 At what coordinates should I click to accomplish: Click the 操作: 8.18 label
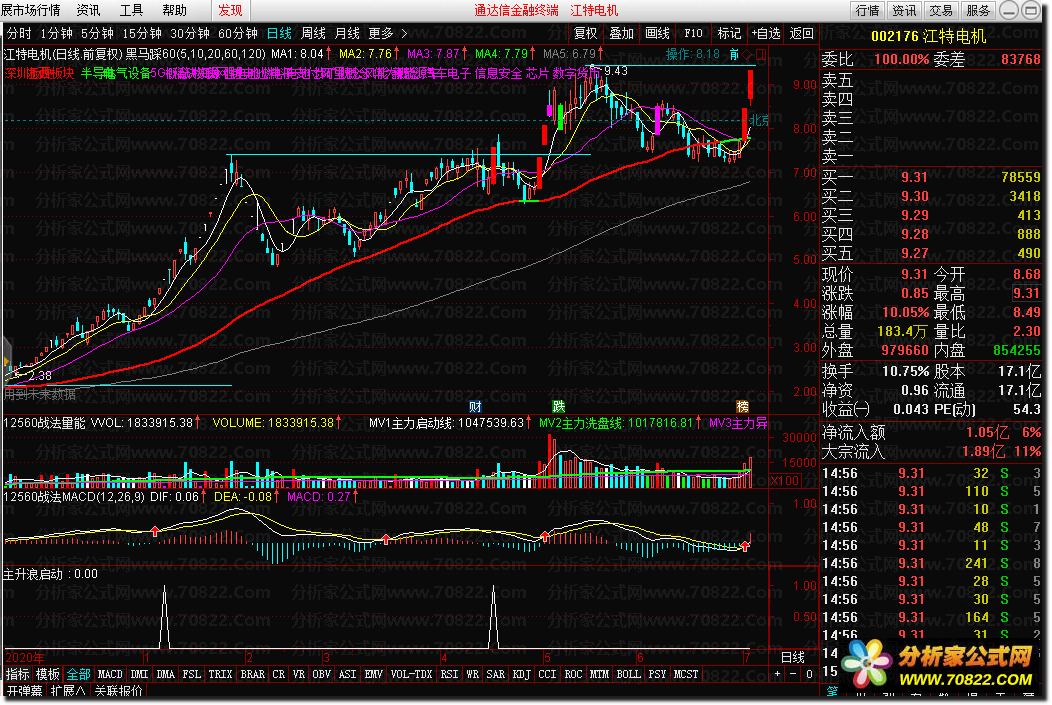pos(692,54)
